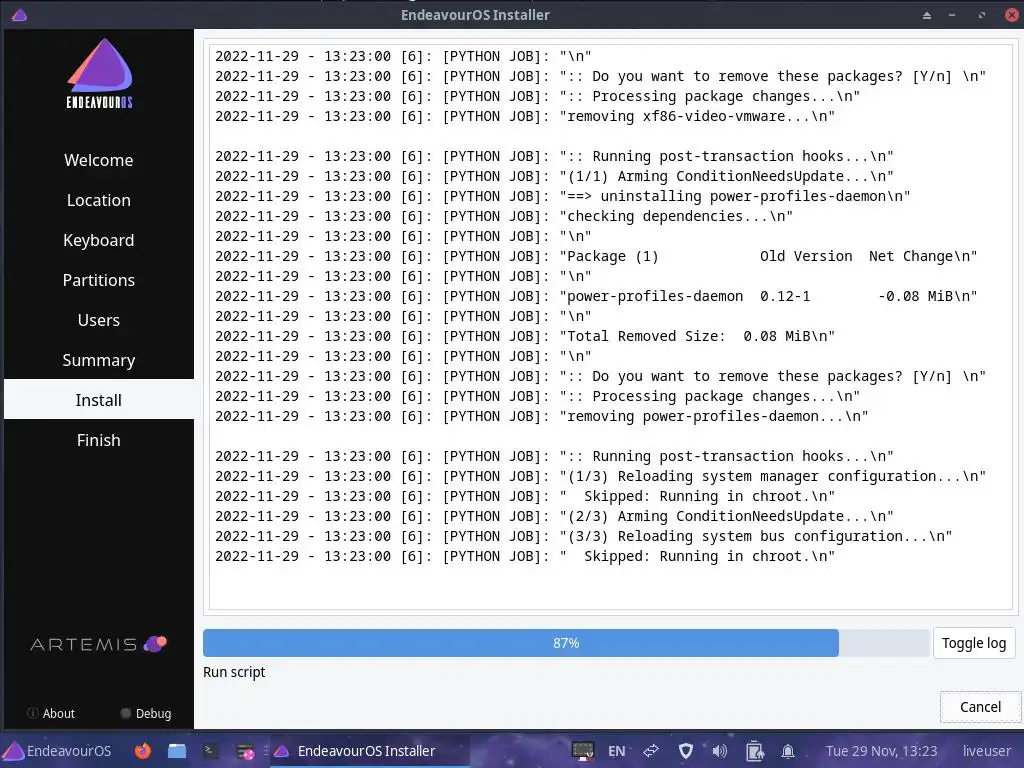The height and width of the screenshot is (768, 1024).
Task: Click the Artemis release logo
Action: pos(99,645)
